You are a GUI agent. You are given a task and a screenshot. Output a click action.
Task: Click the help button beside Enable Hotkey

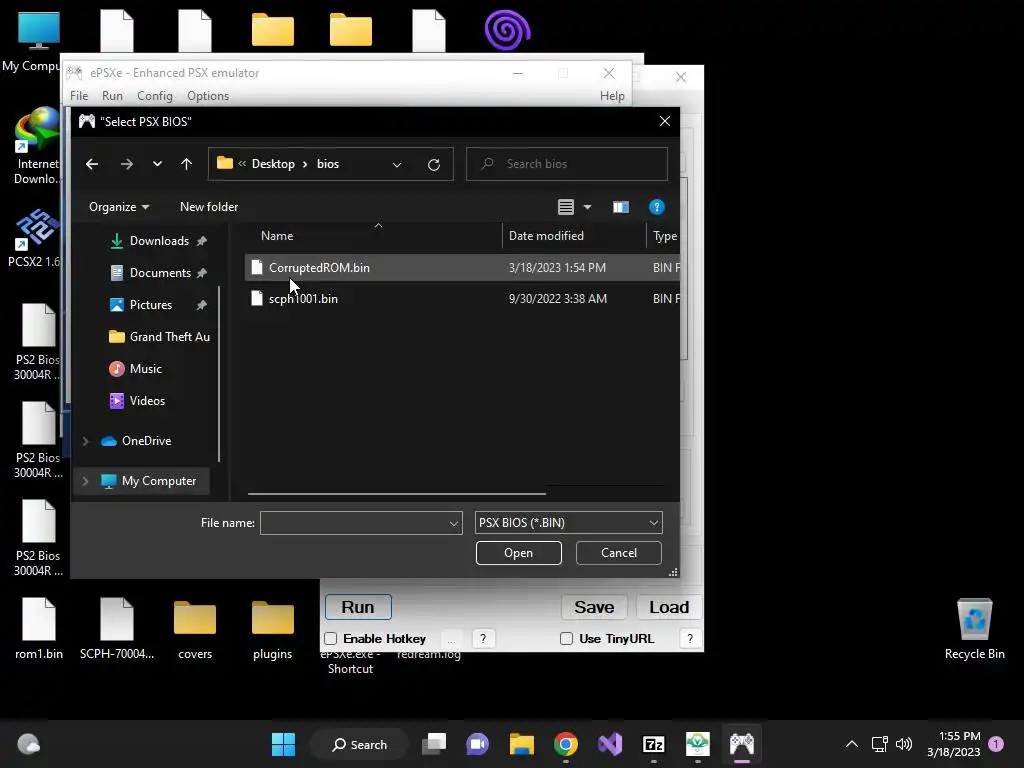tap(483, 639)
